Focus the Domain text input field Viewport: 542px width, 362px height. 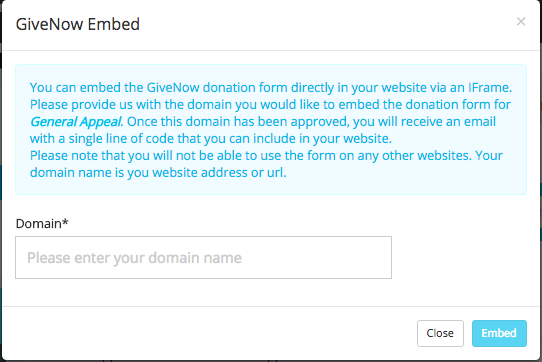click(x=203, y=258)
